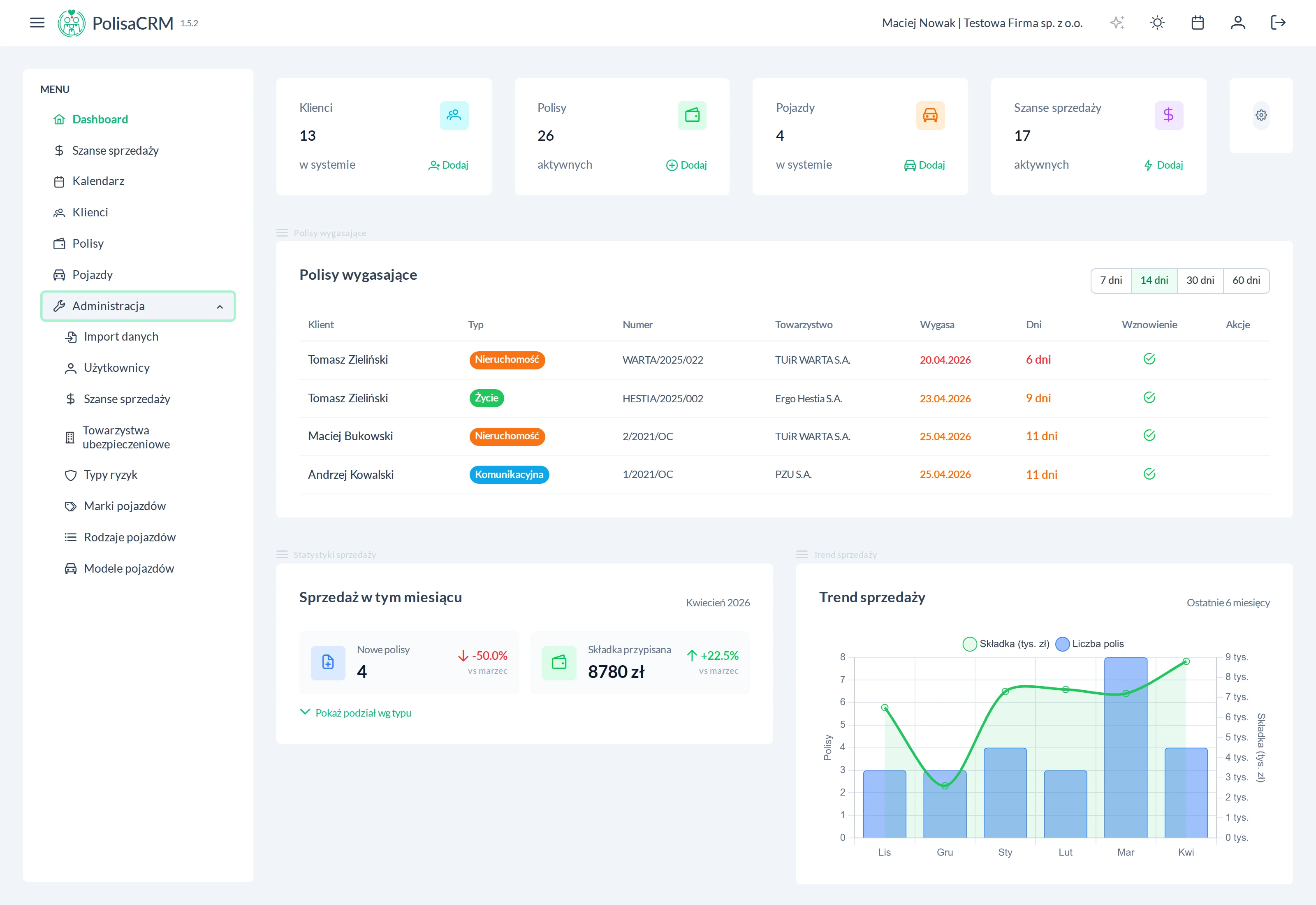Open Kalendarz in sidebar menu

(x=98, y=181)
